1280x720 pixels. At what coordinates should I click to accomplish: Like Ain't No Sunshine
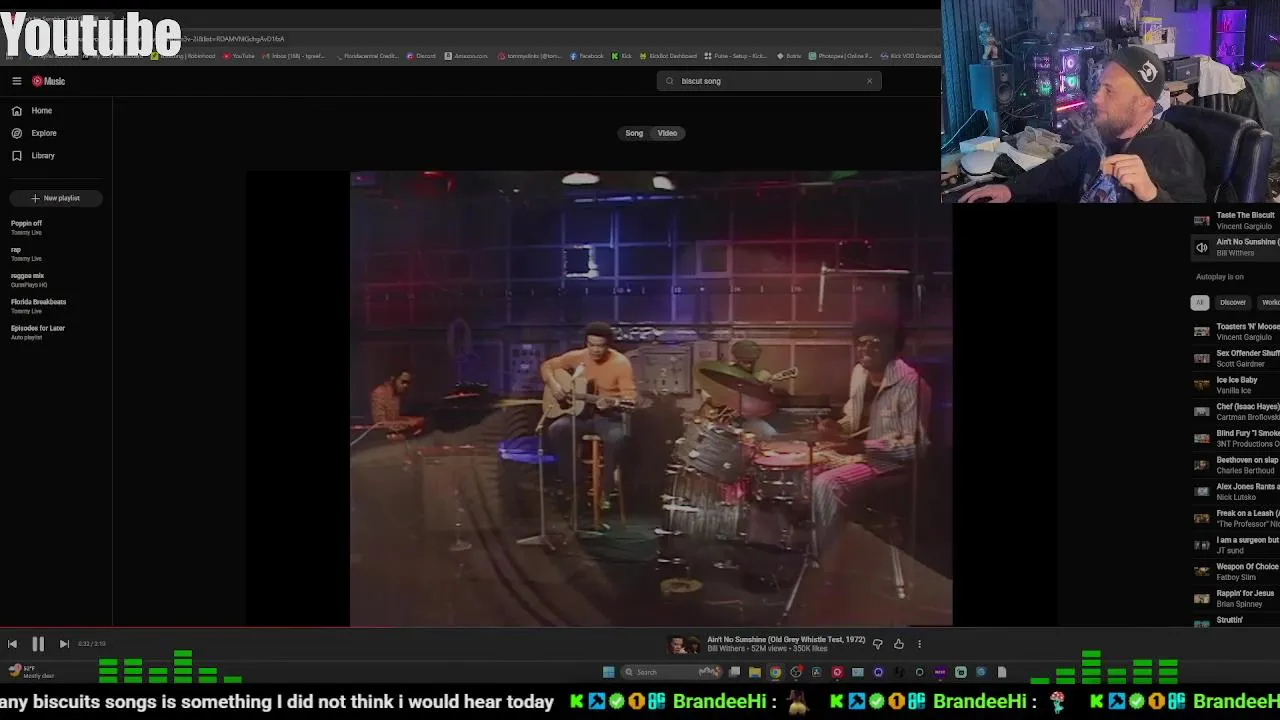point(898,644)
